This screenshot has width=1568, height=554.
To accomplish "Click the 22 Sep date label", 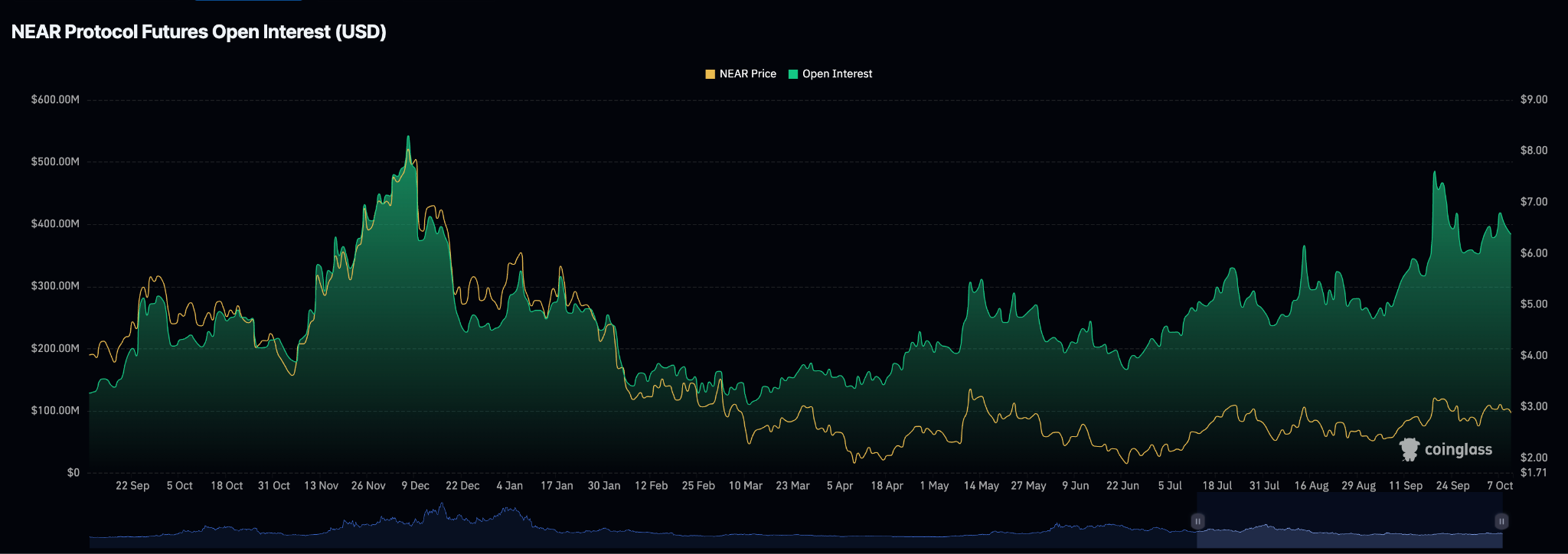I will (132, 486).
